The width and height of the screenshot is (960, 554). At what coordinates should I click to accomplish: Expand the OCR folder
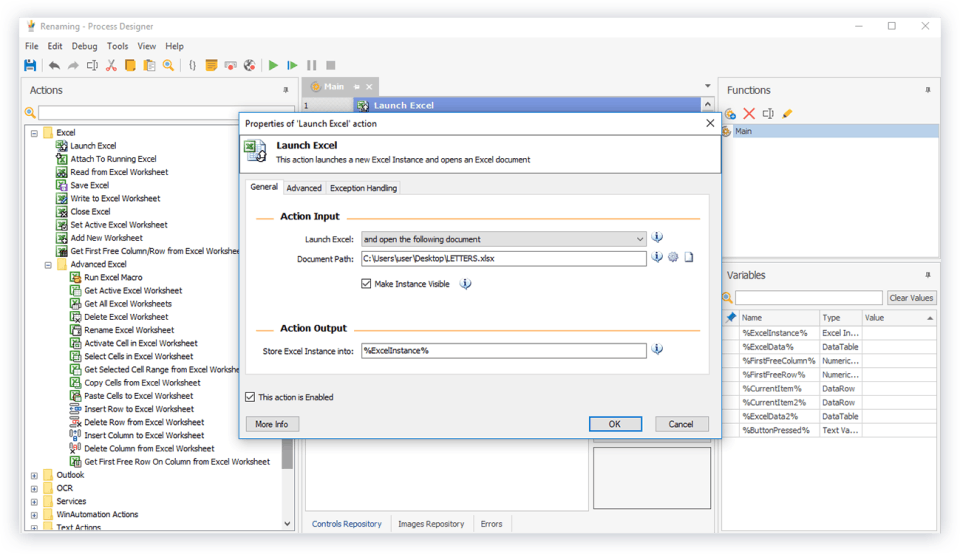pyautogui.click(x=34, y=489)
